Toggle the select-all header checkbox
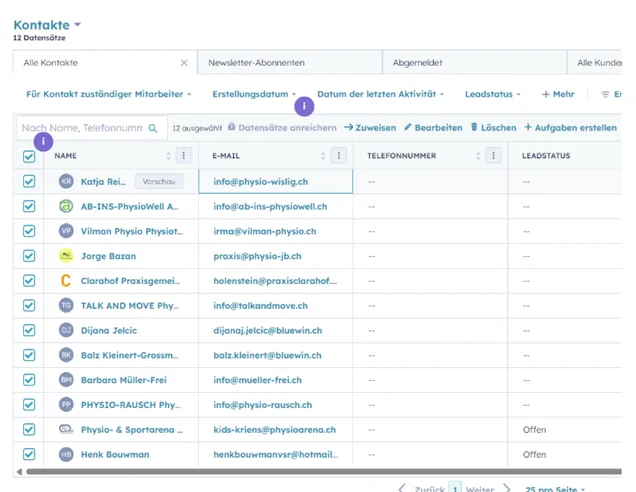This screenshot has height=492, width=636. 29,157
